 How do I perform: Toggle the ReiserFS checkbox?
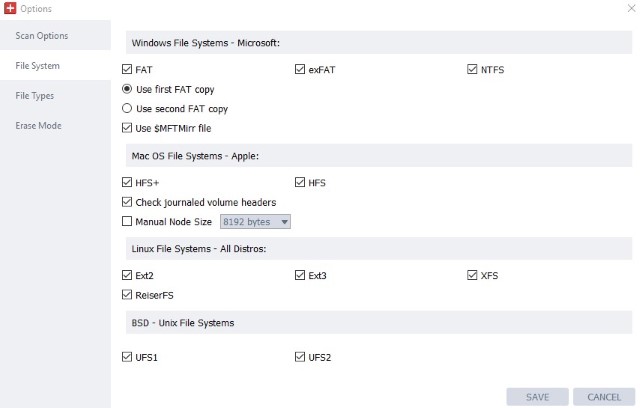coord(126,295)
